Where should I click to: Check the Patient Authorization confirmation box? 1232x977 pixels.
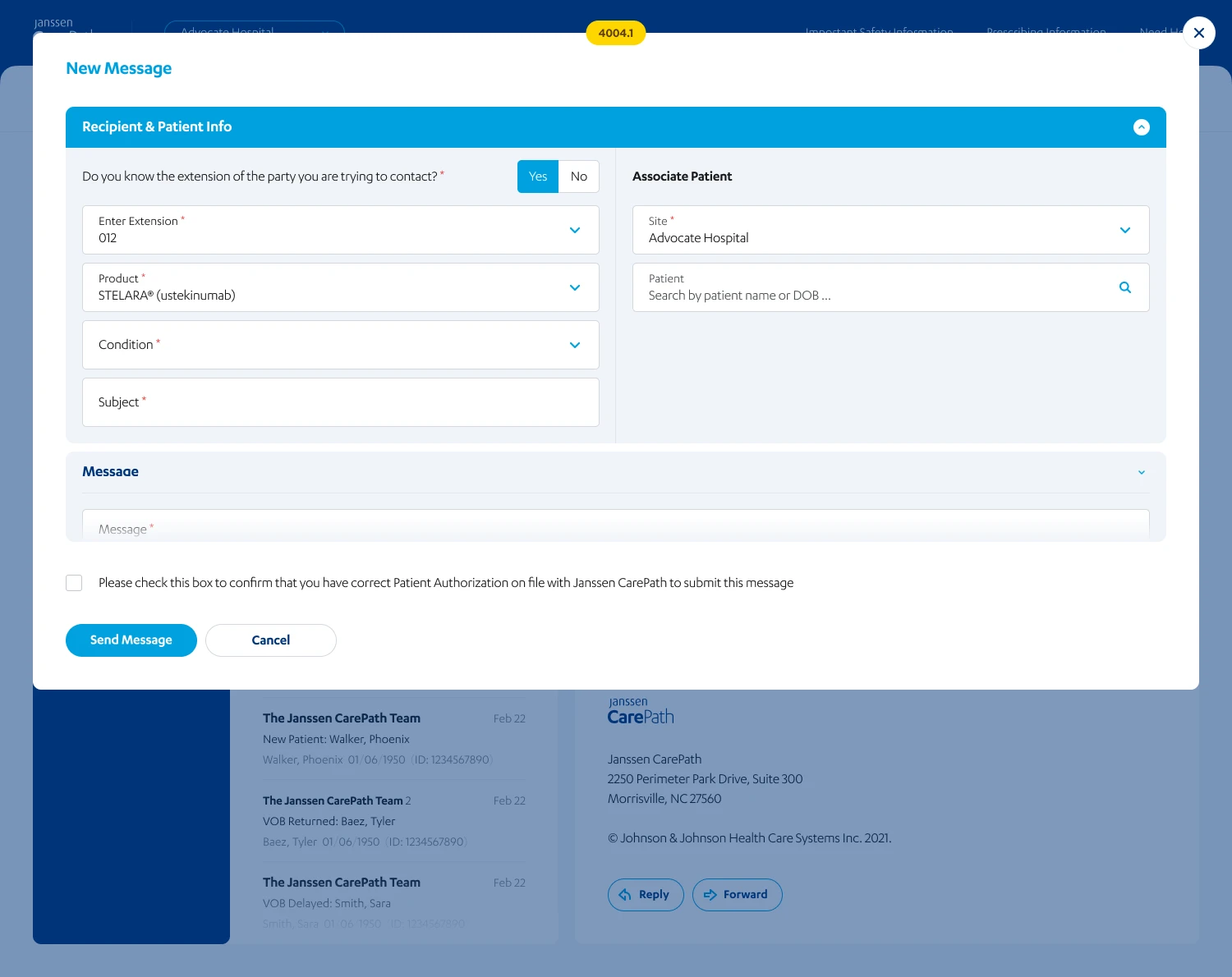coord(74,583)
